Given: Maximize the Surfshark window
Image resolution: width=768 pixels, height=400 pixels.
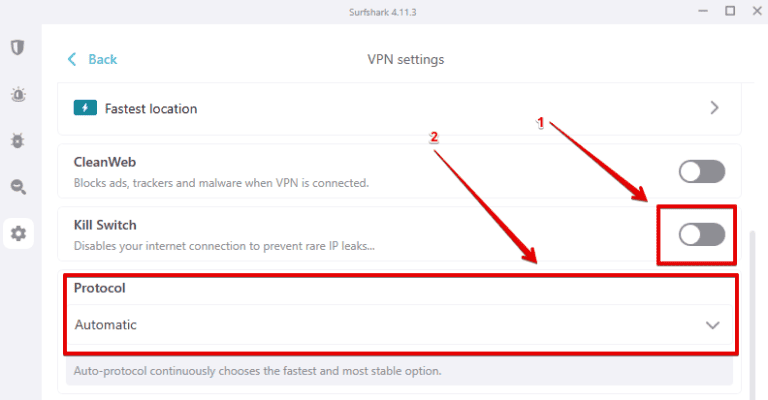Looking at the screenshot, I should 730,11.
